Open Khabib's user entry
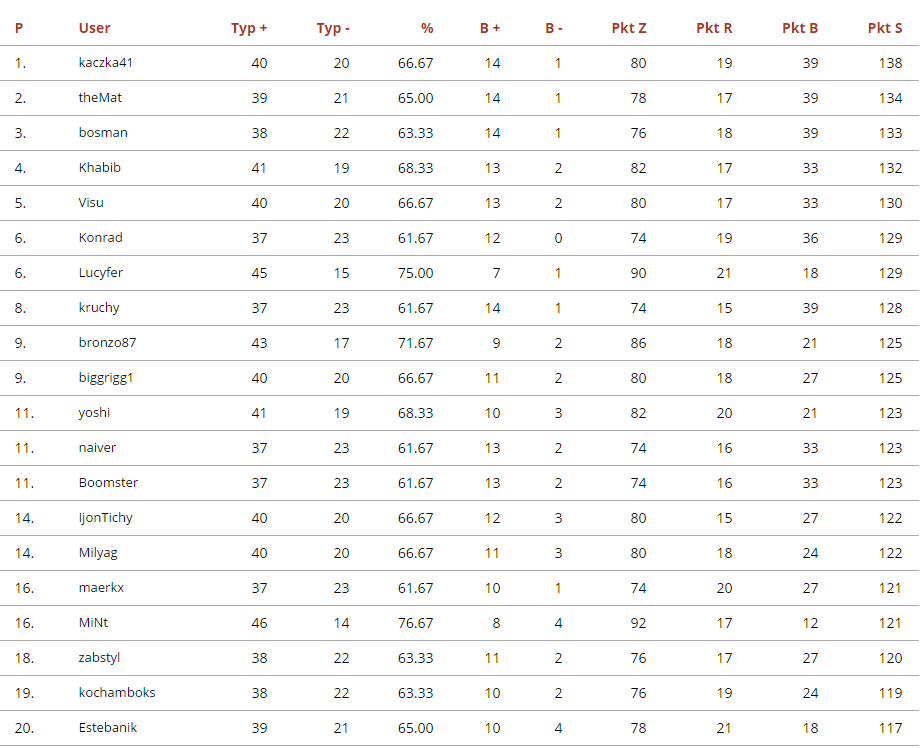Image resolution: width=921 pixels, height=748 pixels. (100, 168)
